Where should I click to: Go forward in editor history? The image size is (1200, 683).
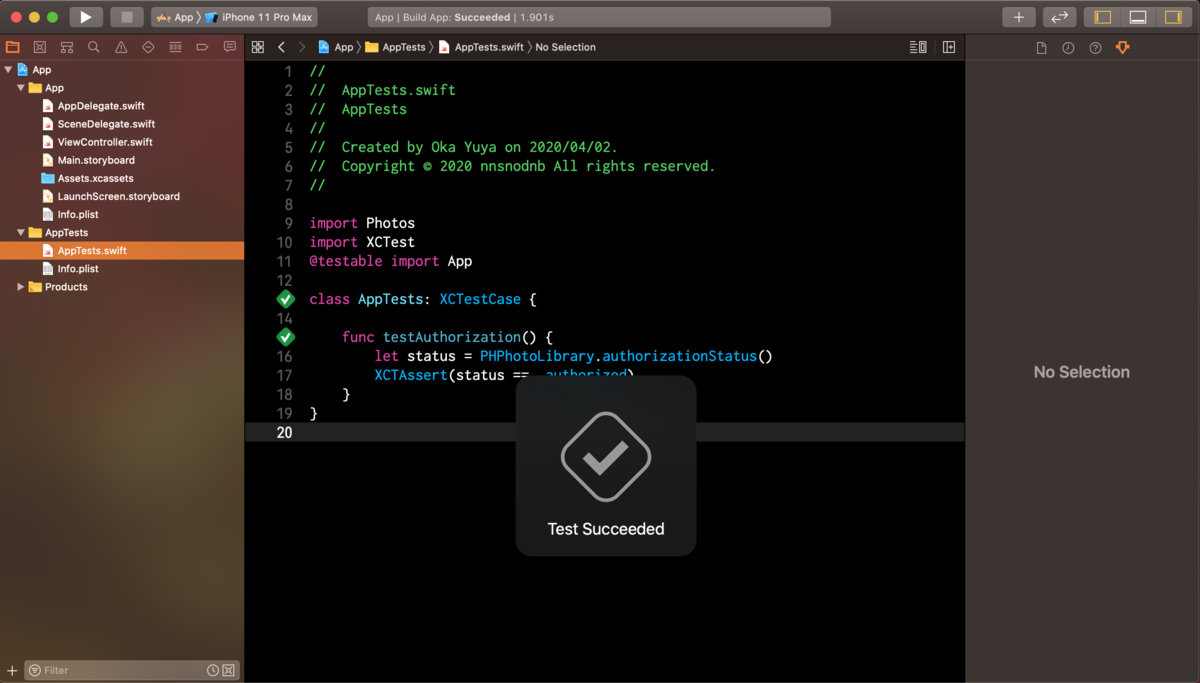(302, 47)
